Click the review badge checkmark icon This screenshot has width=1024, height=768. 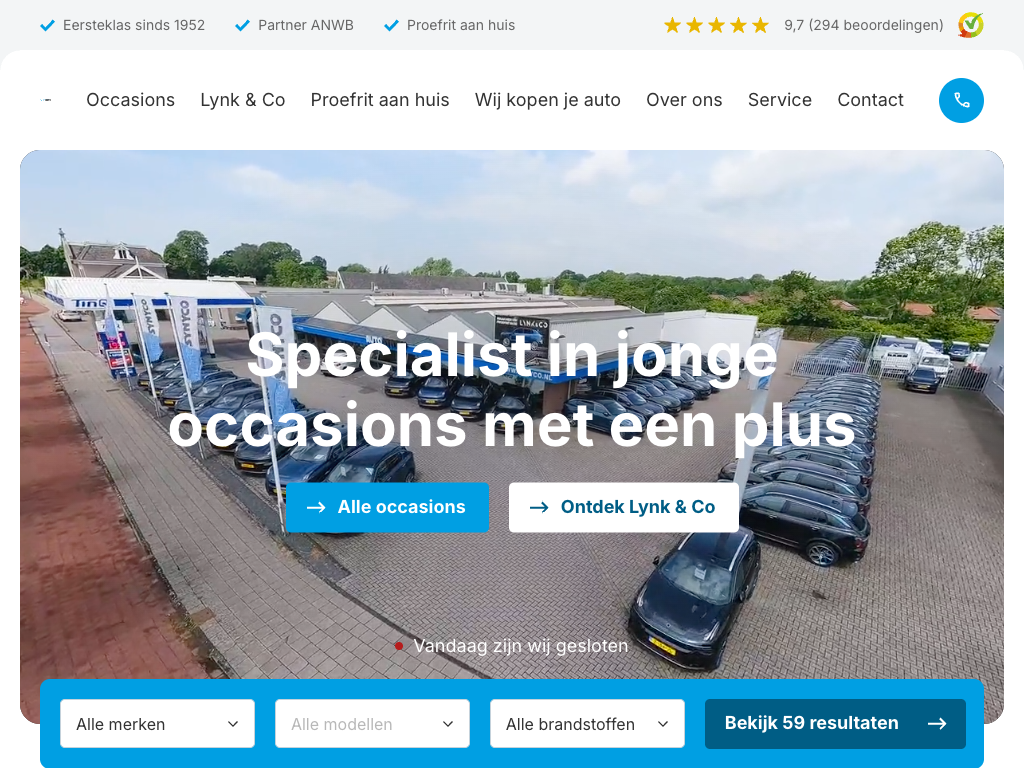pyautogui.click(x=970, y=25)
